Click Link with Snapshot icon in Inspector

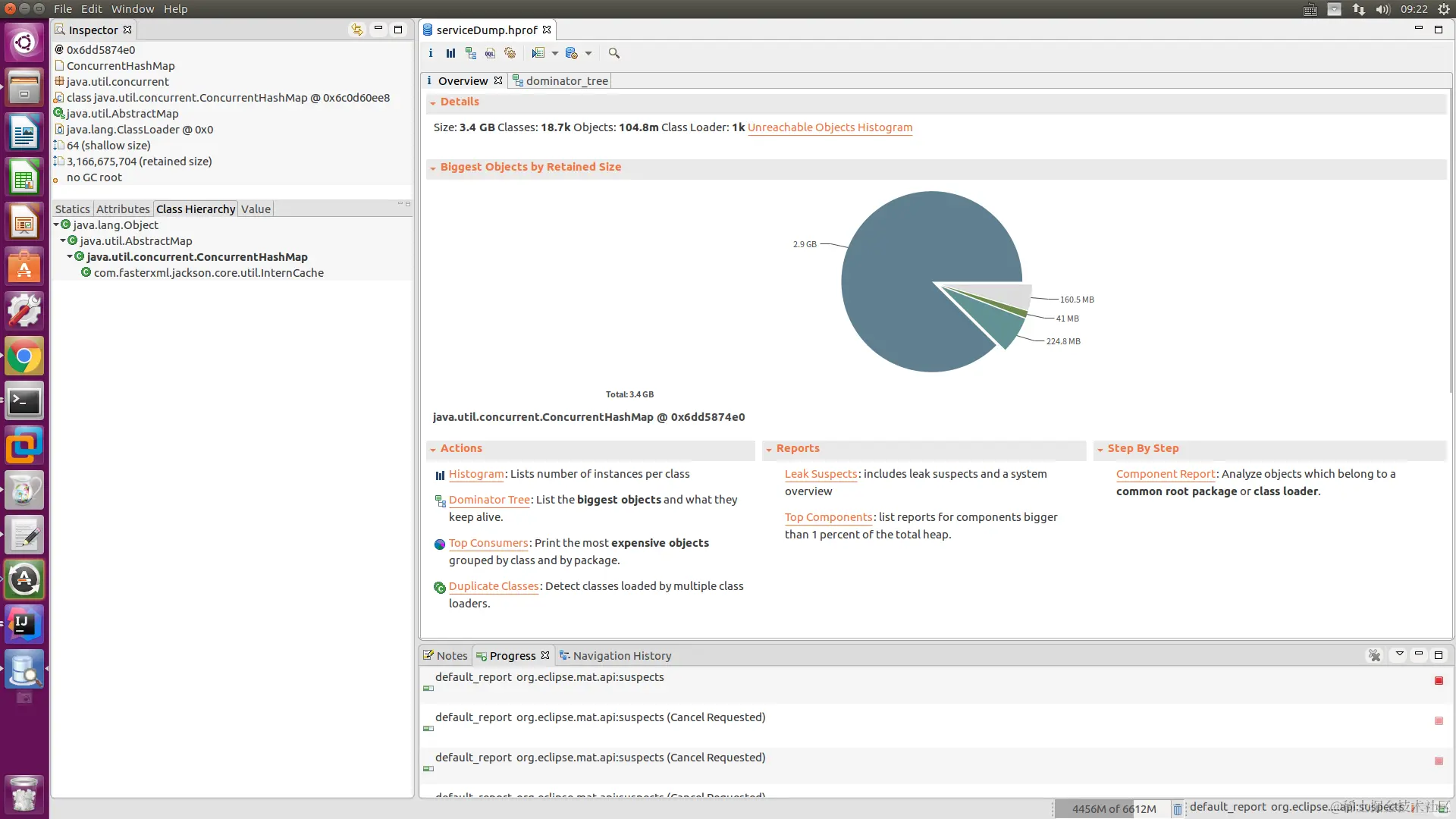pyautogui.click(x=356, y=30)
